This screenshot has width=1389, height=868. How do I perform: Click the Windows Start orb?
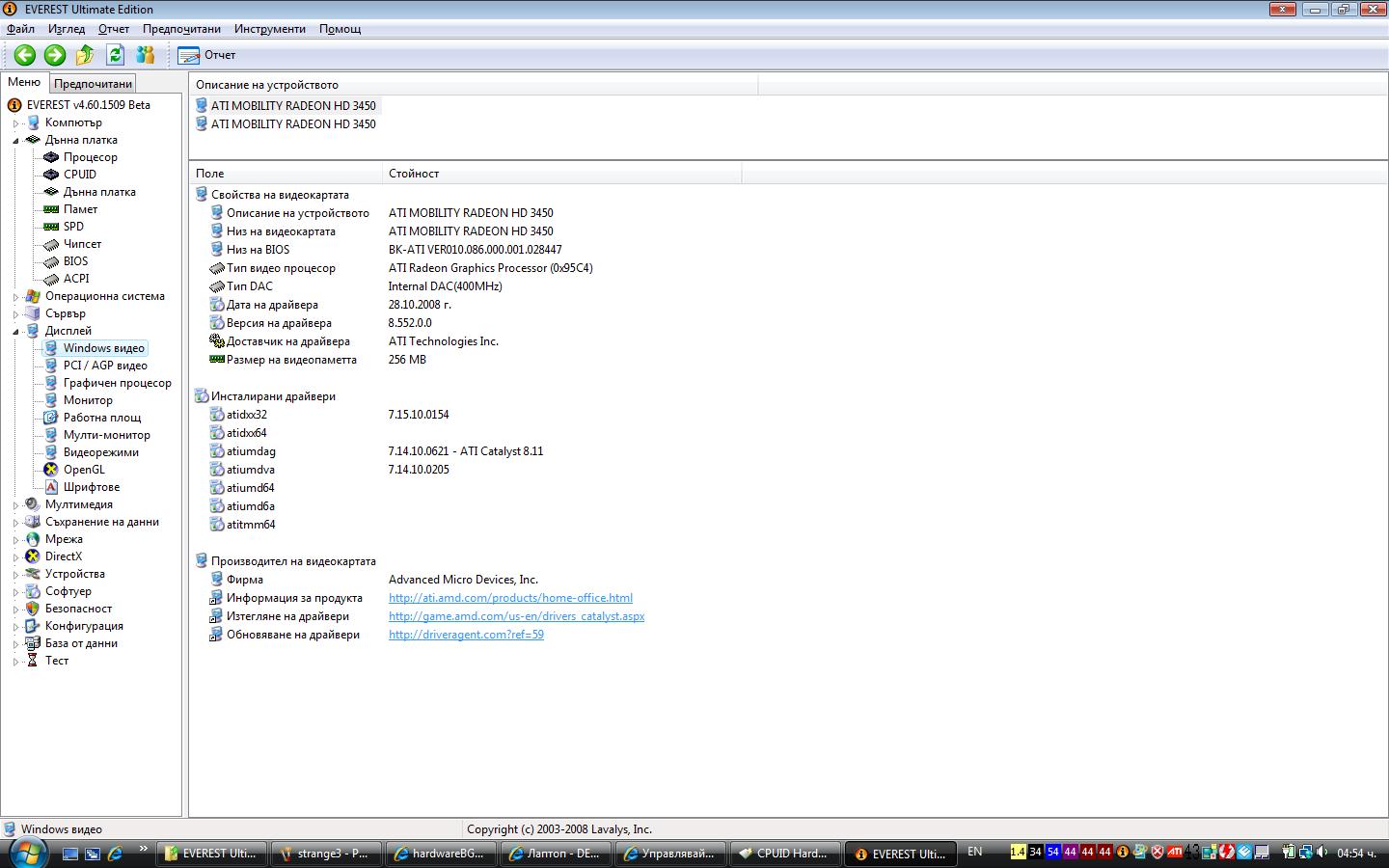[x=26, y=852]
